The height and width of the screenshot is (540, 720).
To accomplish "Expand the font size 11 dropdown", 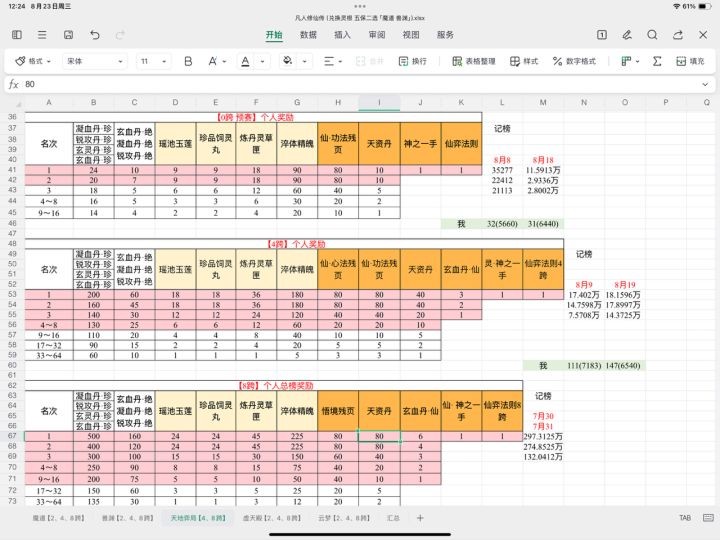I will [x=154, y=61].
